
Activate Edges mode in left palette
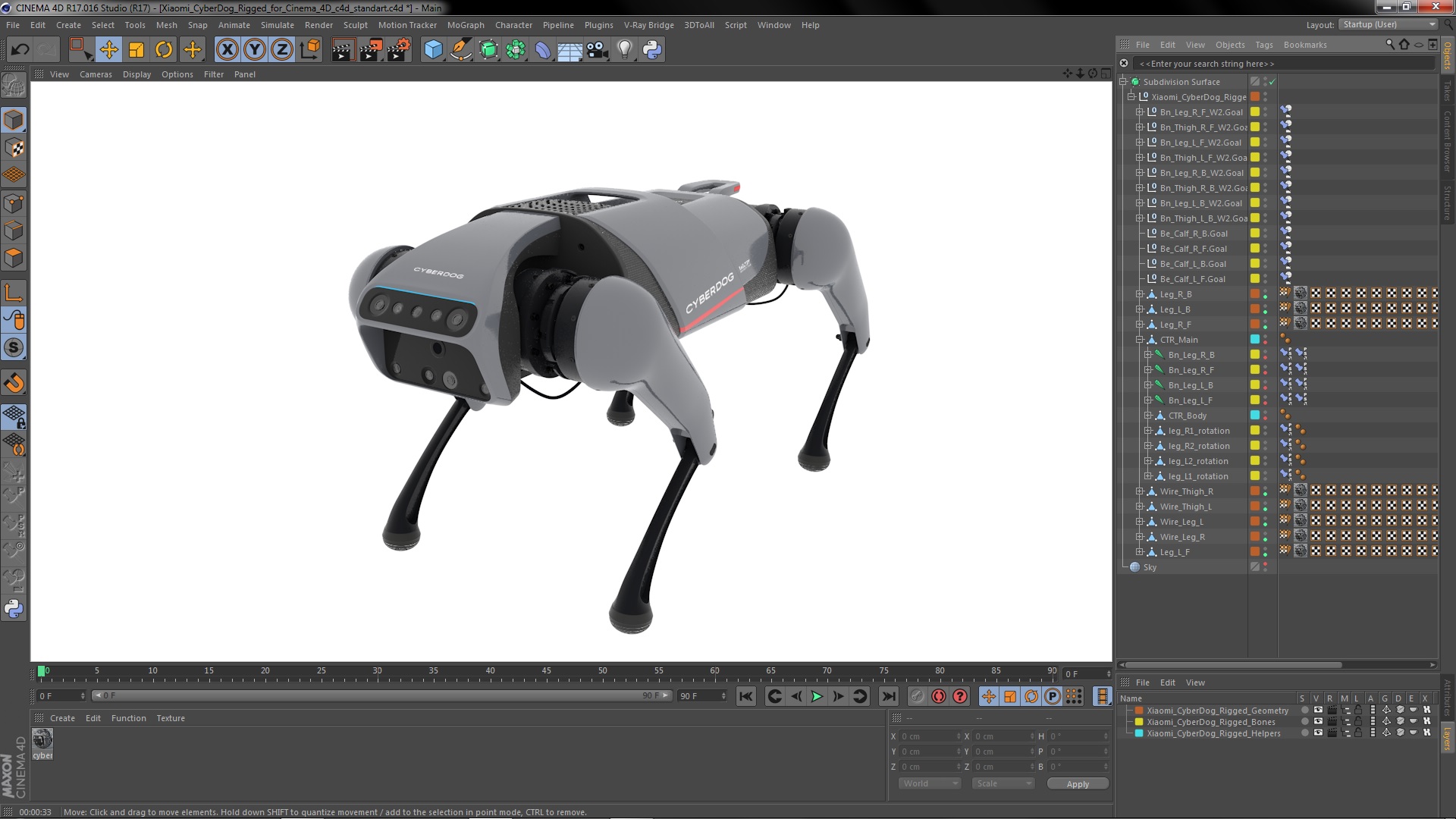(x=14, y=230)
